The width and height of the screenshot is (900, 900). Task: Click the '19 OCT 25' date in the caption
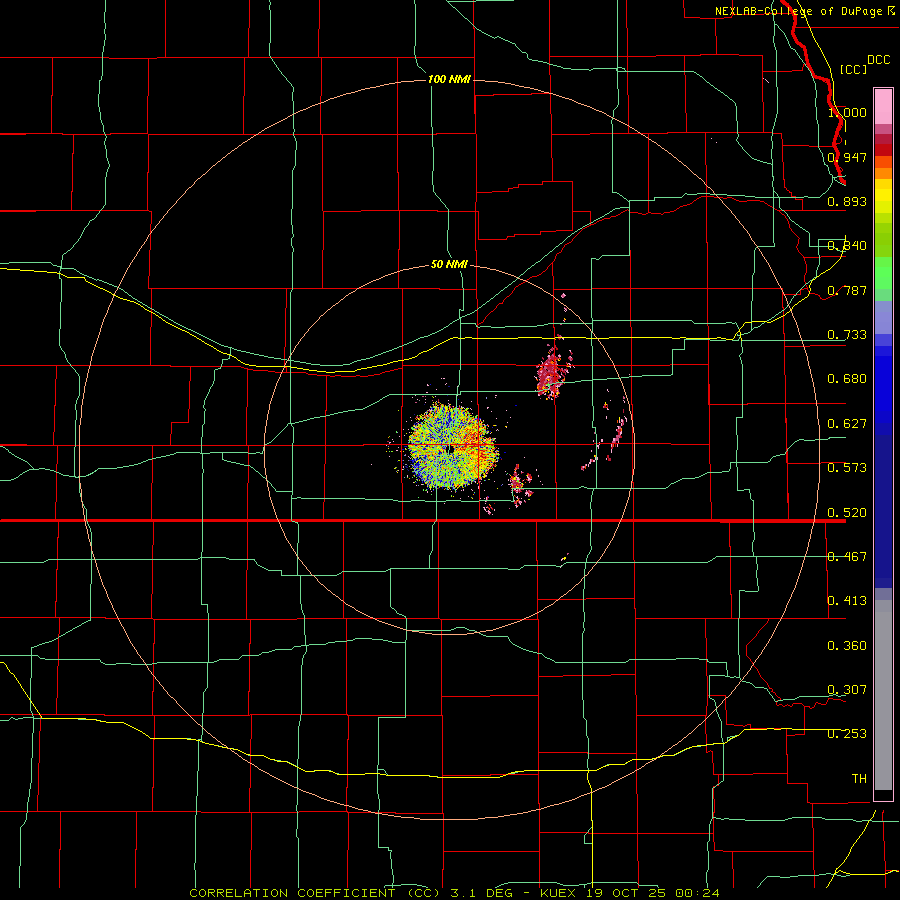pyautogui.click(x=627, y=893)
